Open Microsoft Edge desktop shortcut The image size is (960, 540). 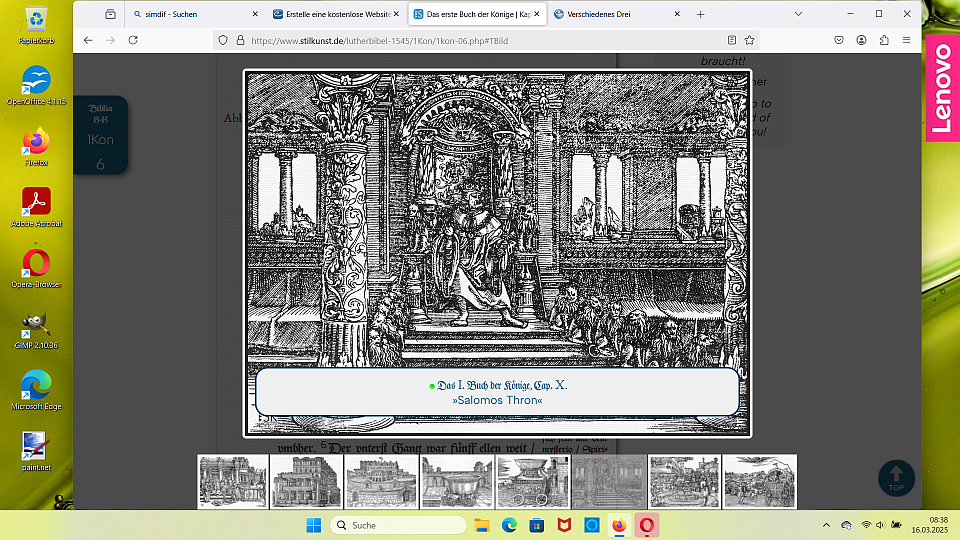pyautogui.click(x=36, y=391)
